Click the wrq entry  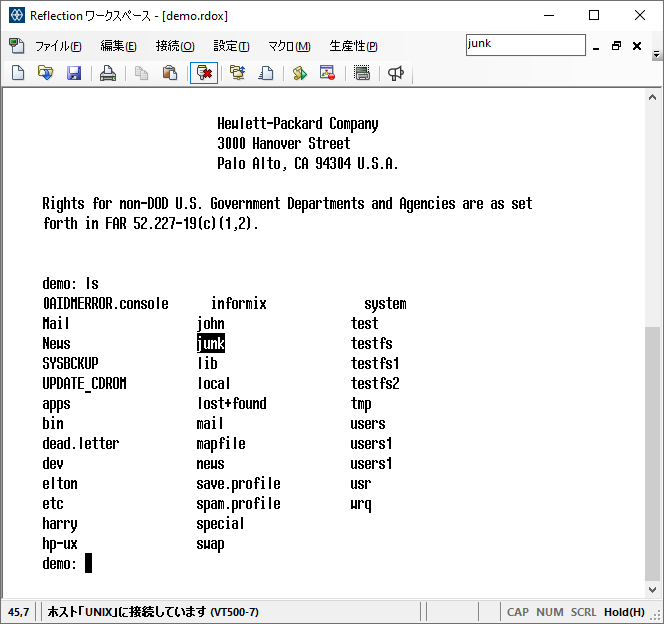(x=361, y=504)
